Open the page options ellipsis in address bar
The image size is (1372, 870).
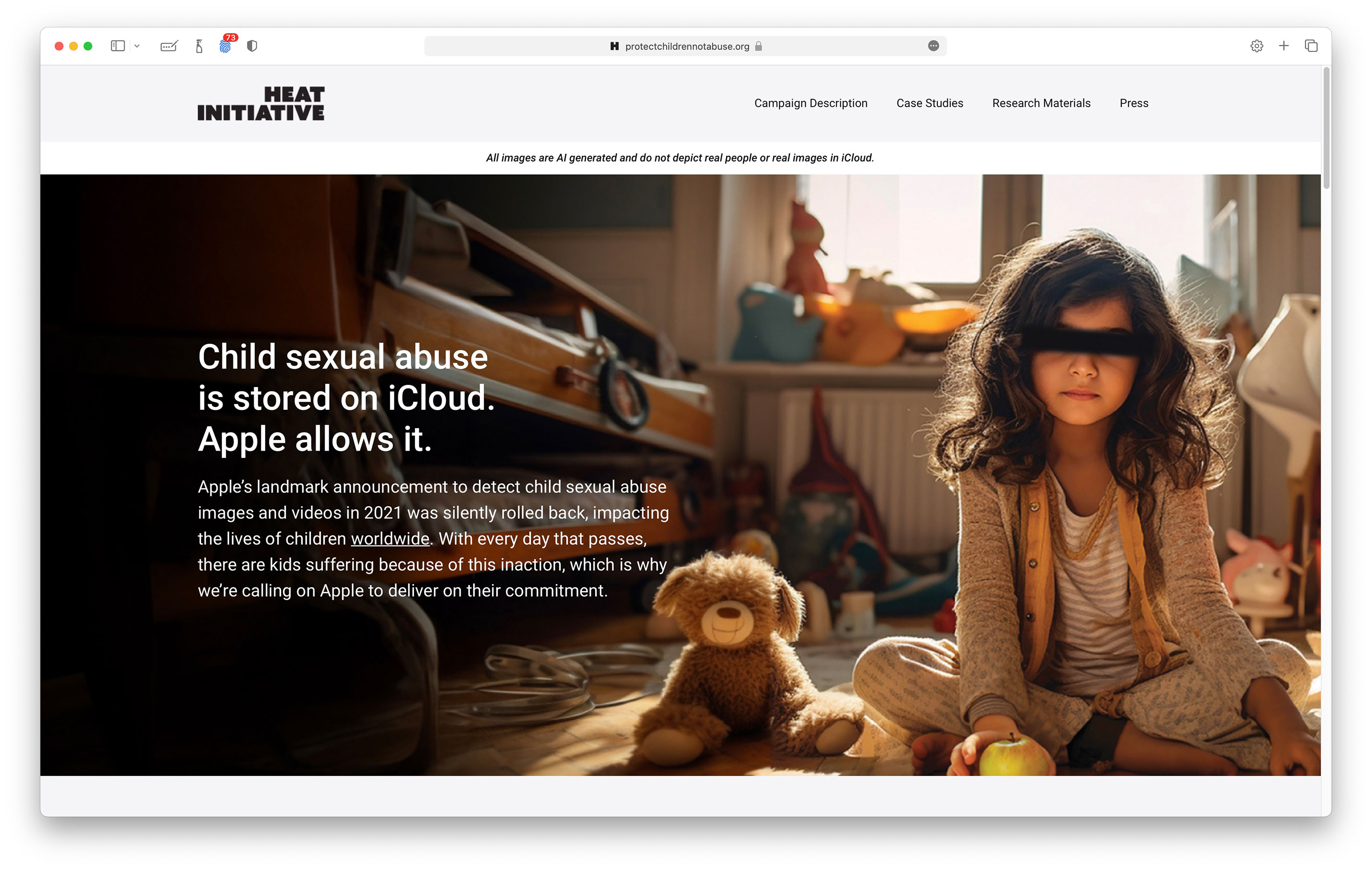point(933,46)
